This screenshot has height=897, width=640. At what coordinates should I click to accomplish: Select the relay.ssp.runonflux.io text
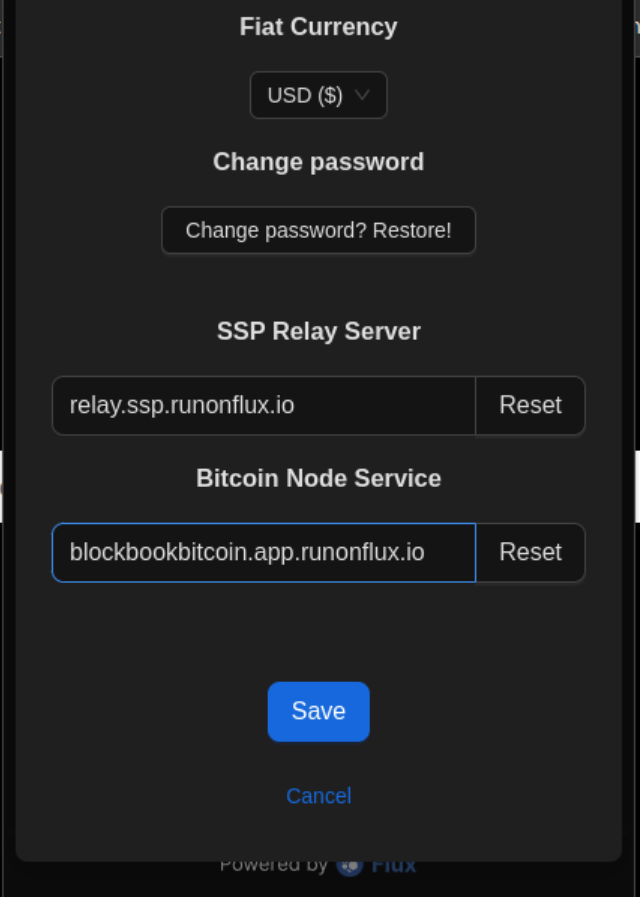pos(182,406)
